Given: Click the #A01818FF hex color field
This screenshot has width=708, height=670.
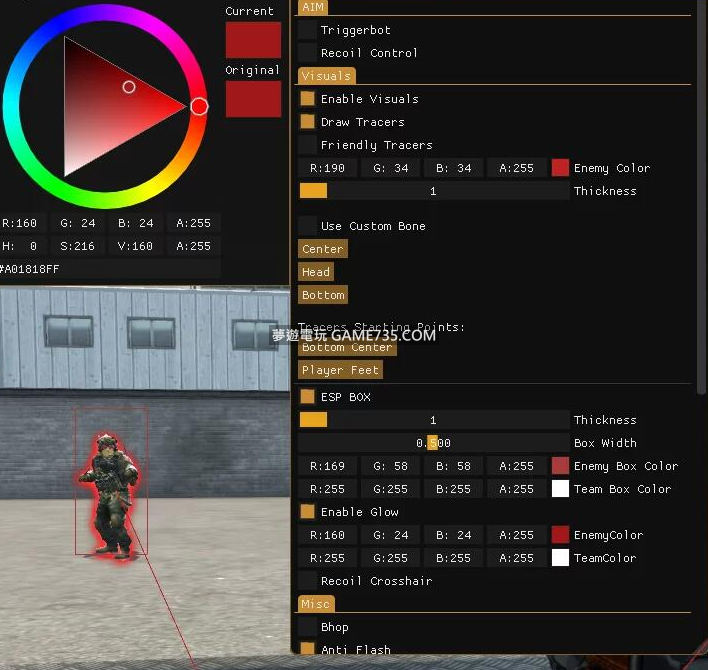Looking at the screenshot, I should tap(110, 269).
